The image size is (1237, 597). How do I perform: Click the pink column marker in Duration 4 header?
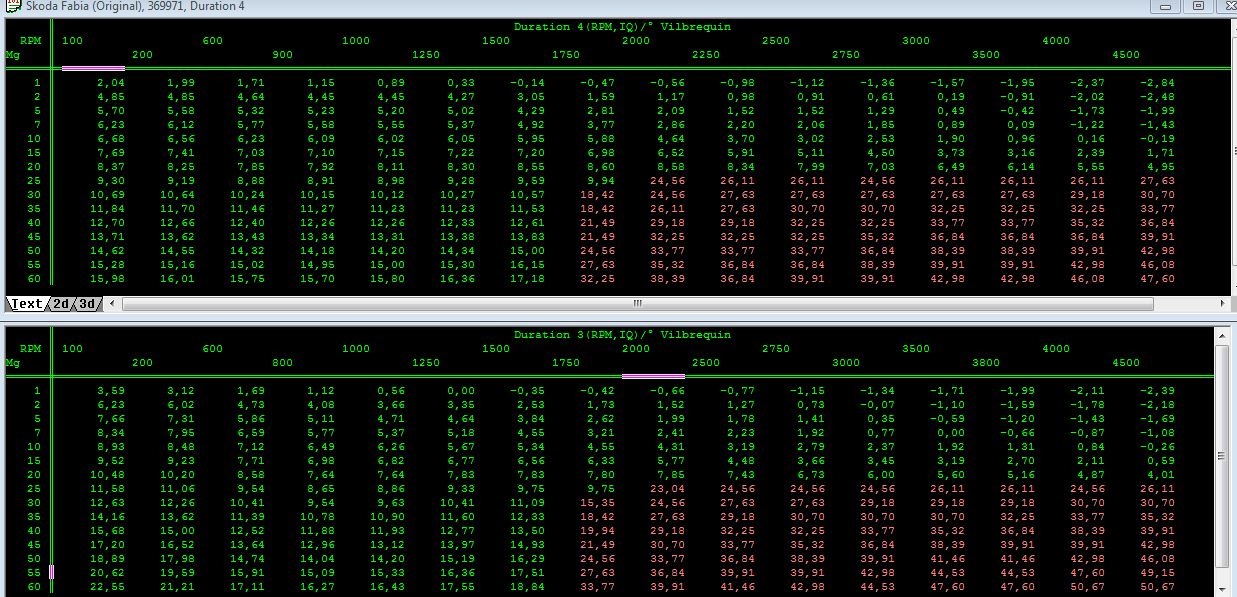click(93, 68)
